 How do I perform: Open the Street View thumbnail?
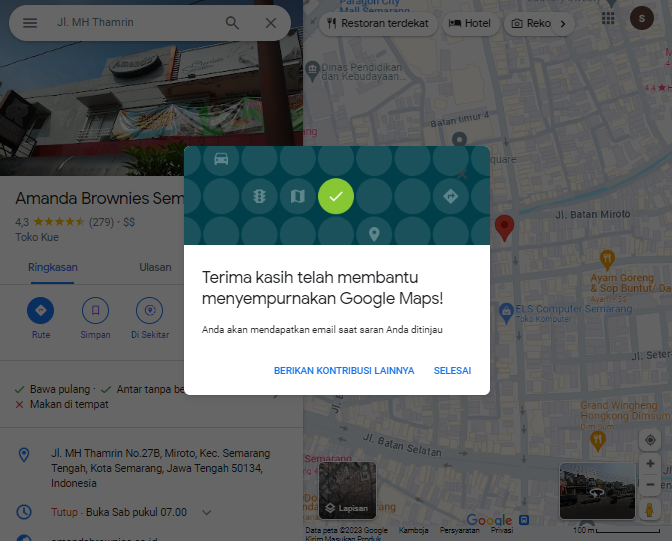597,491
